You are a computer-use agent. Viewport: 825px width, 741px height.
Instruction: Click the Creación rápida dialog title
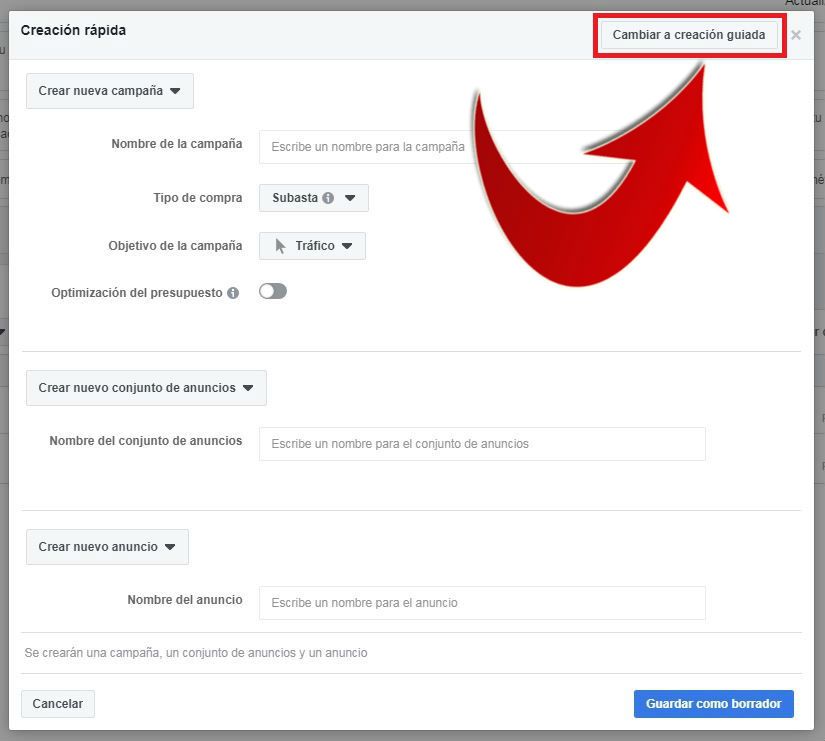(73, 31)
